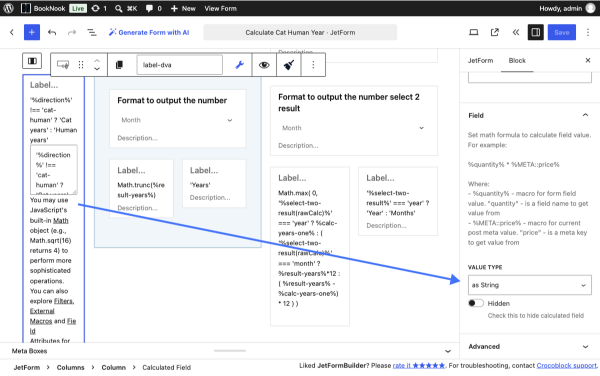The image size is (600, 376).
Task: Click the JetForm breadcrumb
Action: click(x=26, y=367)
